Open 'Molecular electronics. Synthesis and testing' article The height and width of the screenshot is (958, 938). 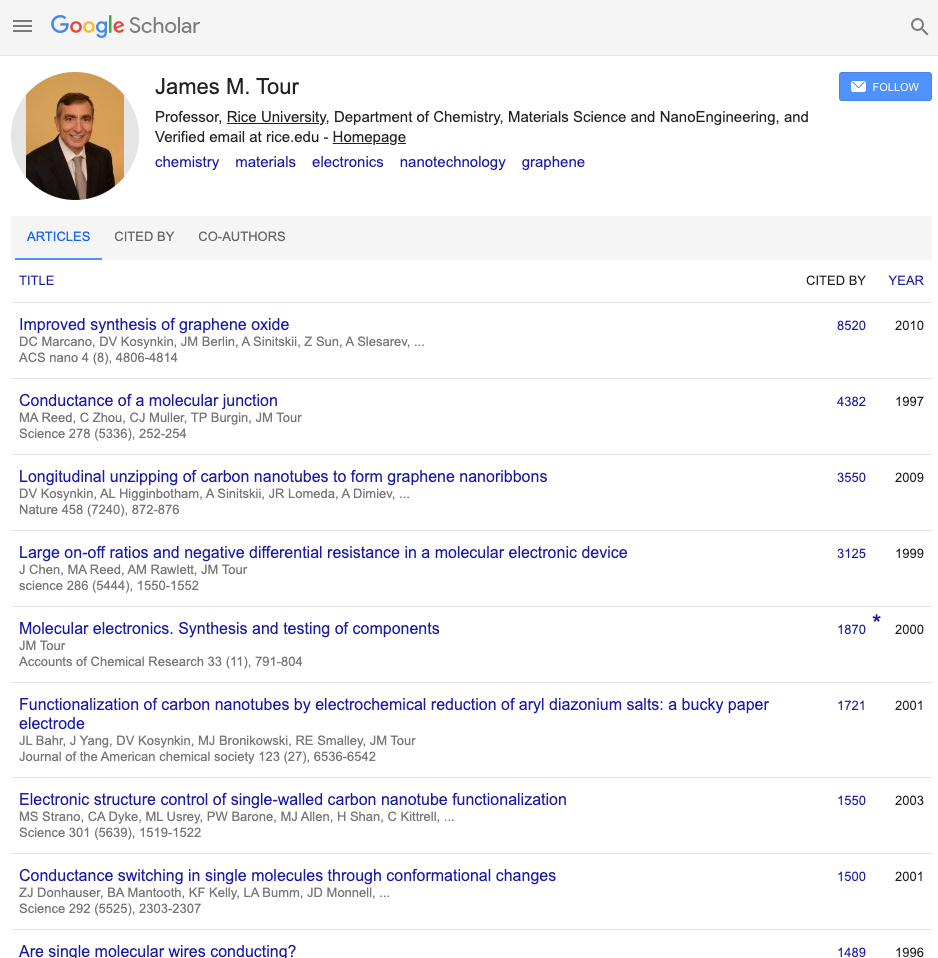point(229,628)
